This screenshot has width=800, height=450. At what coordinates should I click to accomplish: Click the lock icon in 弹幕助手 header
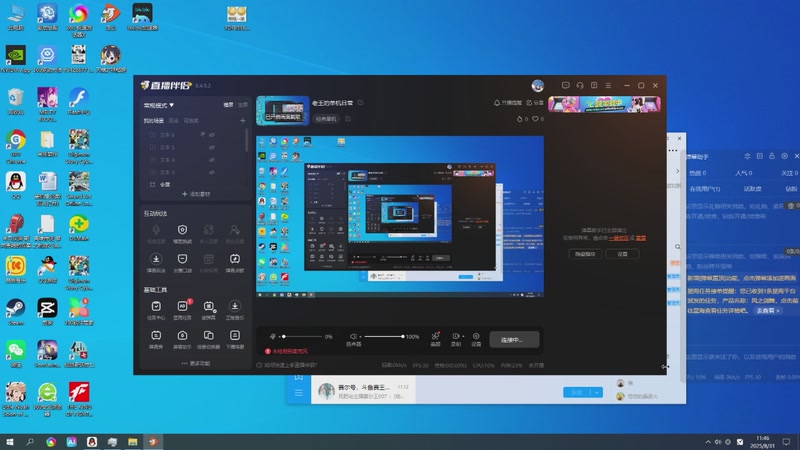772,156
